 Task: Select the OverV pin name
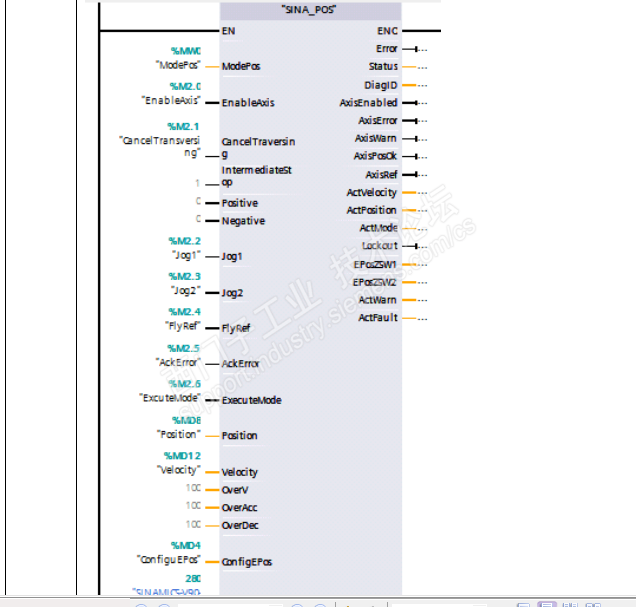pos(235,490)
